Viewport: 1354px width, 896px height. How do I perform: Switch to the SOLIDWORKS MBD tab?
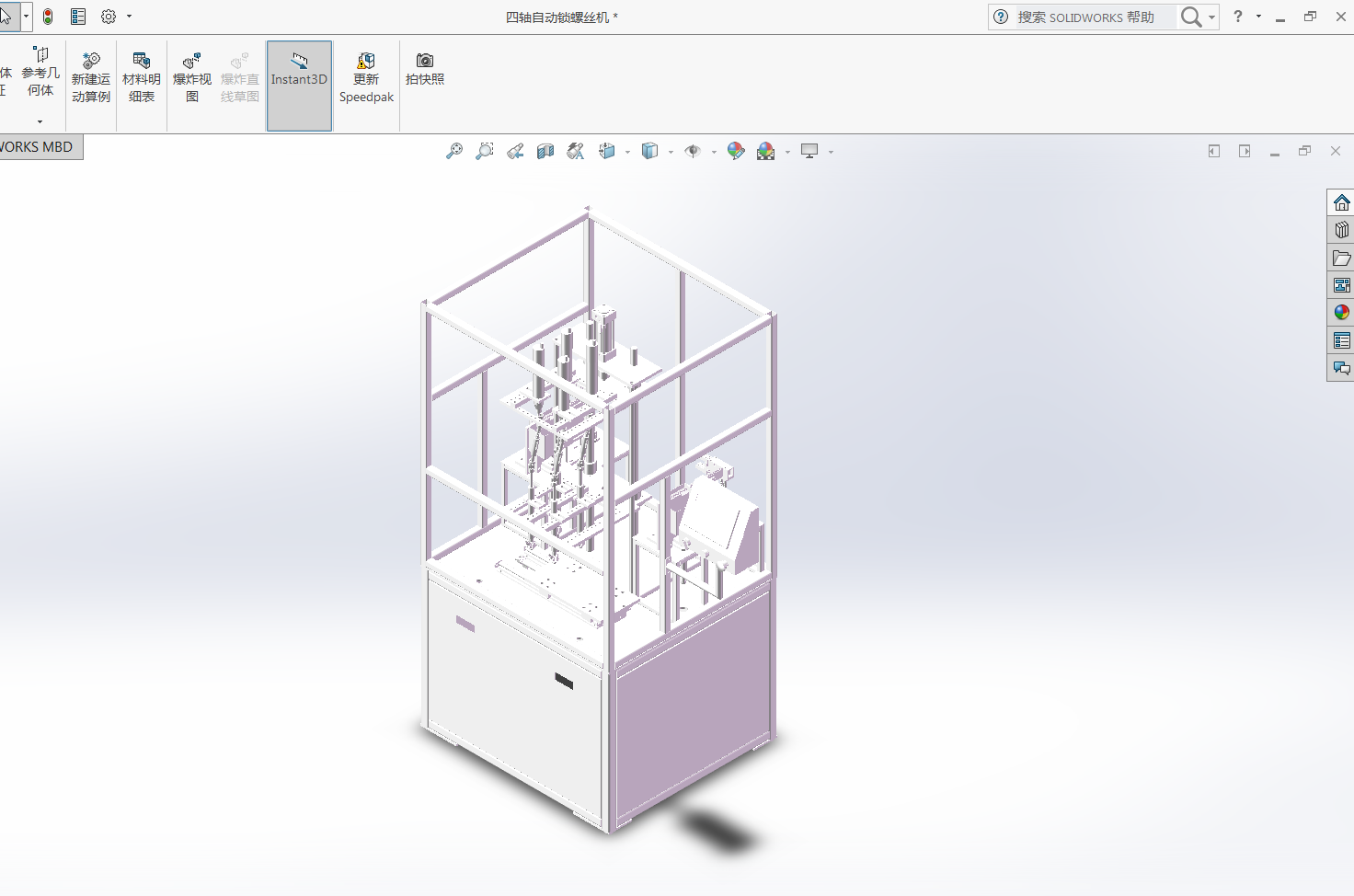tap(36, 147)
